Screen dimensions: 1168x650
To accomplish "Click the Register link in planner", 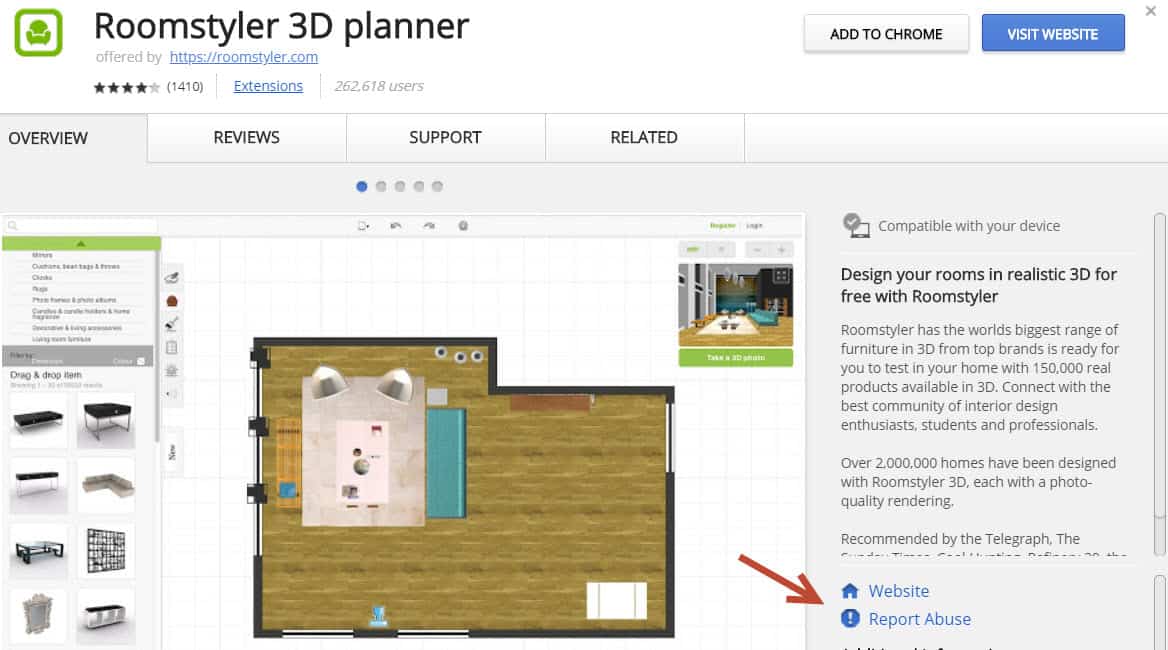I will (722, 226).
